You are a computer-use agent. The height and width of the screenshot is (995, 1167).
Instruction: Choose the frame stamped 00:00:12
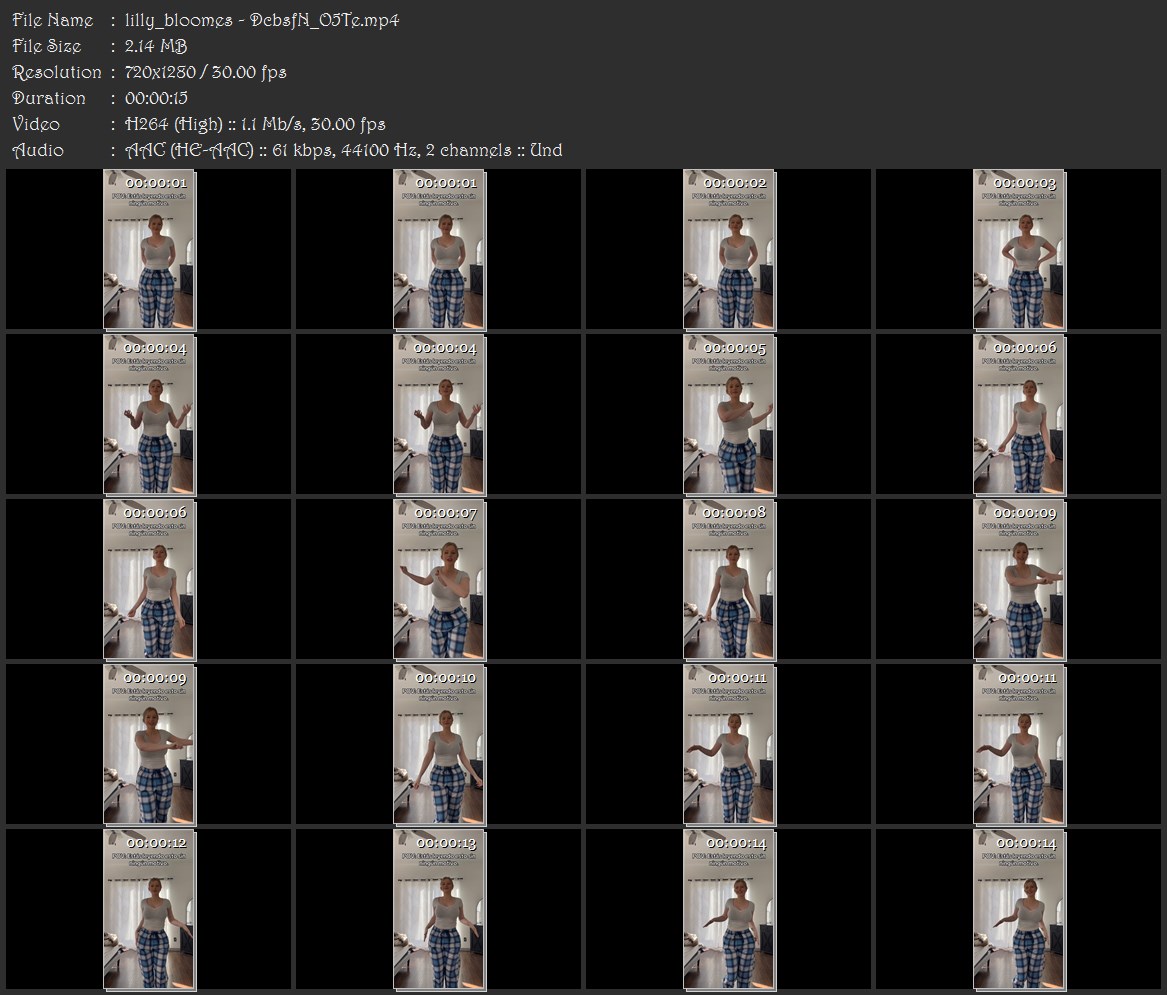pyautogui.click(x=149, y=910)
